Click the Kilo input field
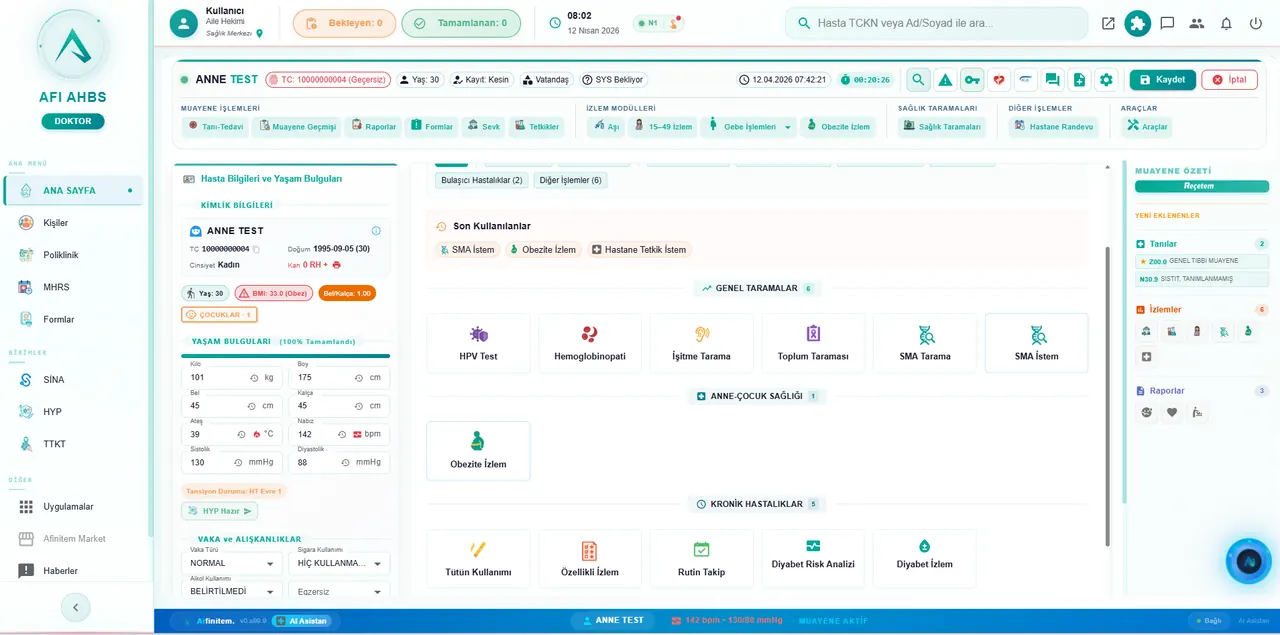The height and width of the screenshot is (635, 1280). [x=232, y=378]
